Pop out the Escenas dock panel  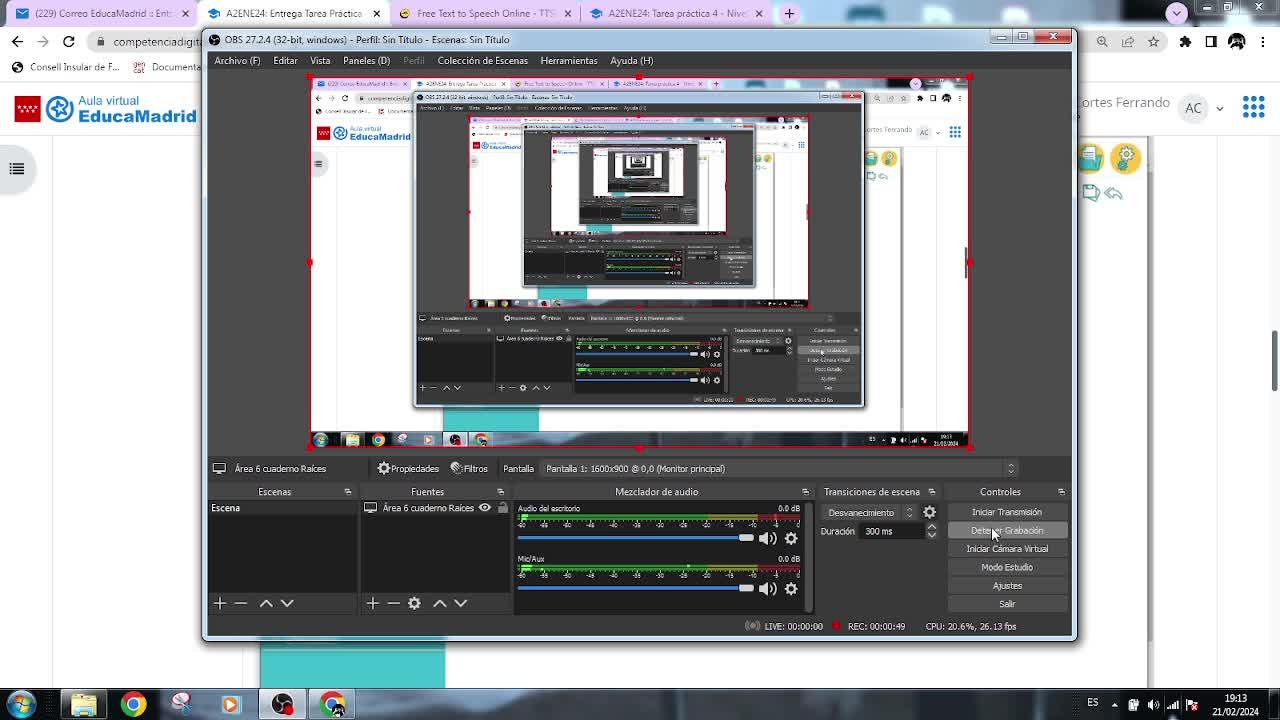click(348, 492)
